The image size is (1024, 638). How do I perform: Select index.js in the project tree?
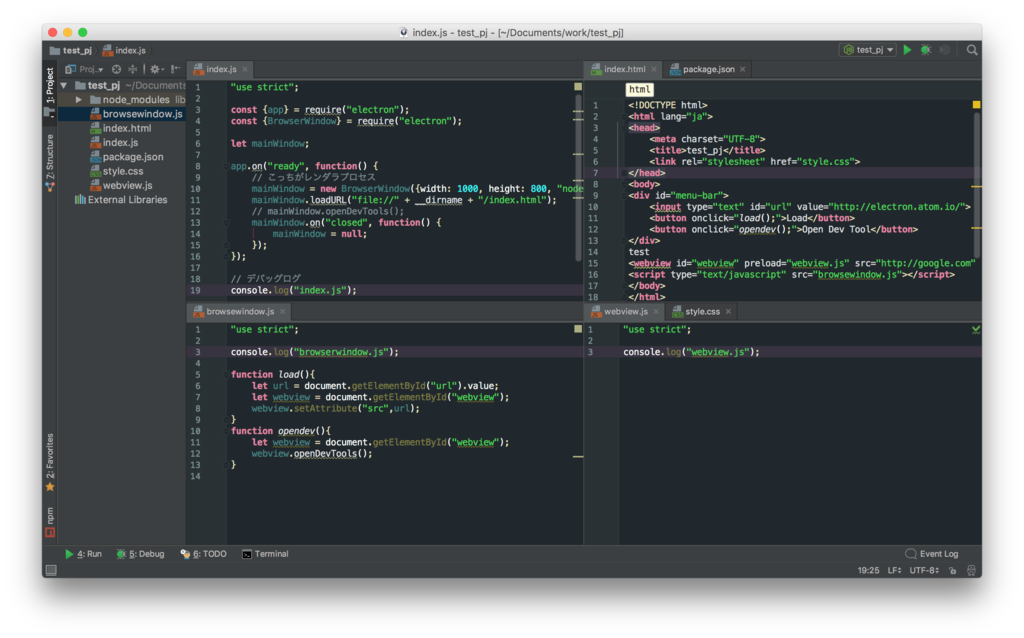pyautogui.click(x=122, y=143)
